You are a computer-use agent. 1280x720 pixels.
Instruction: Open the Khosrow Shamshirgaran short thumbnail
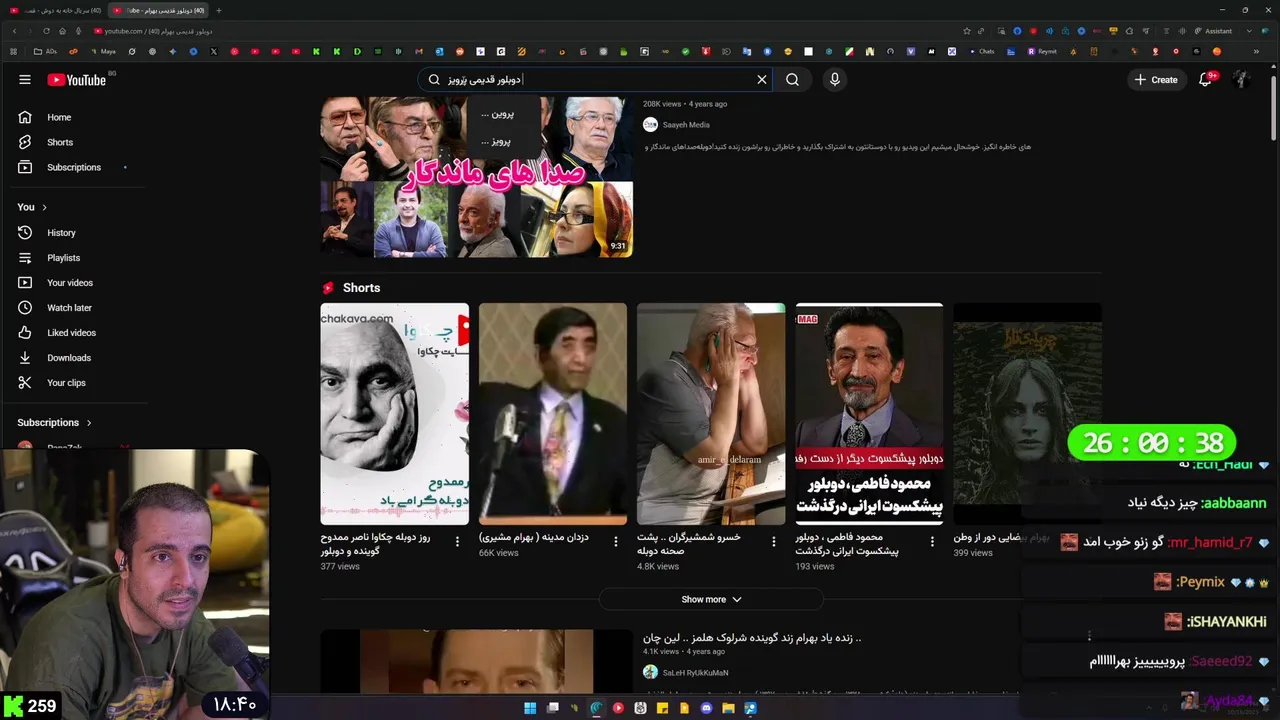point(711,414)
